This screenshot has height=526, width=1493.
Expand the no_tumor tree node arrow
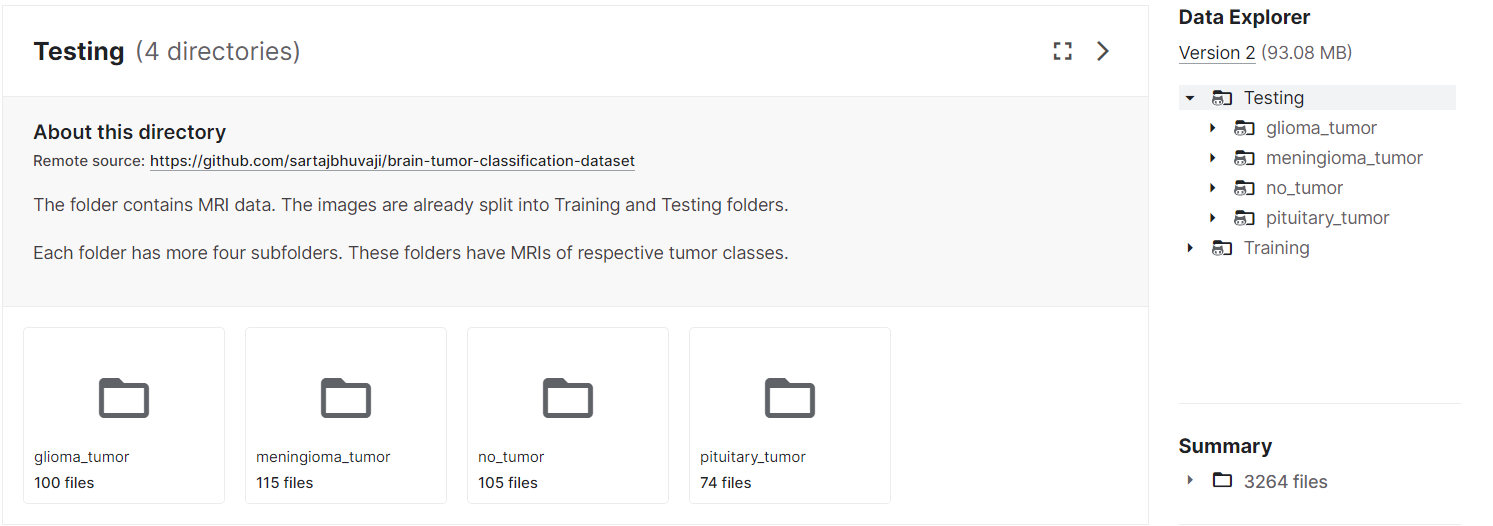click(x=1212, y=188)
